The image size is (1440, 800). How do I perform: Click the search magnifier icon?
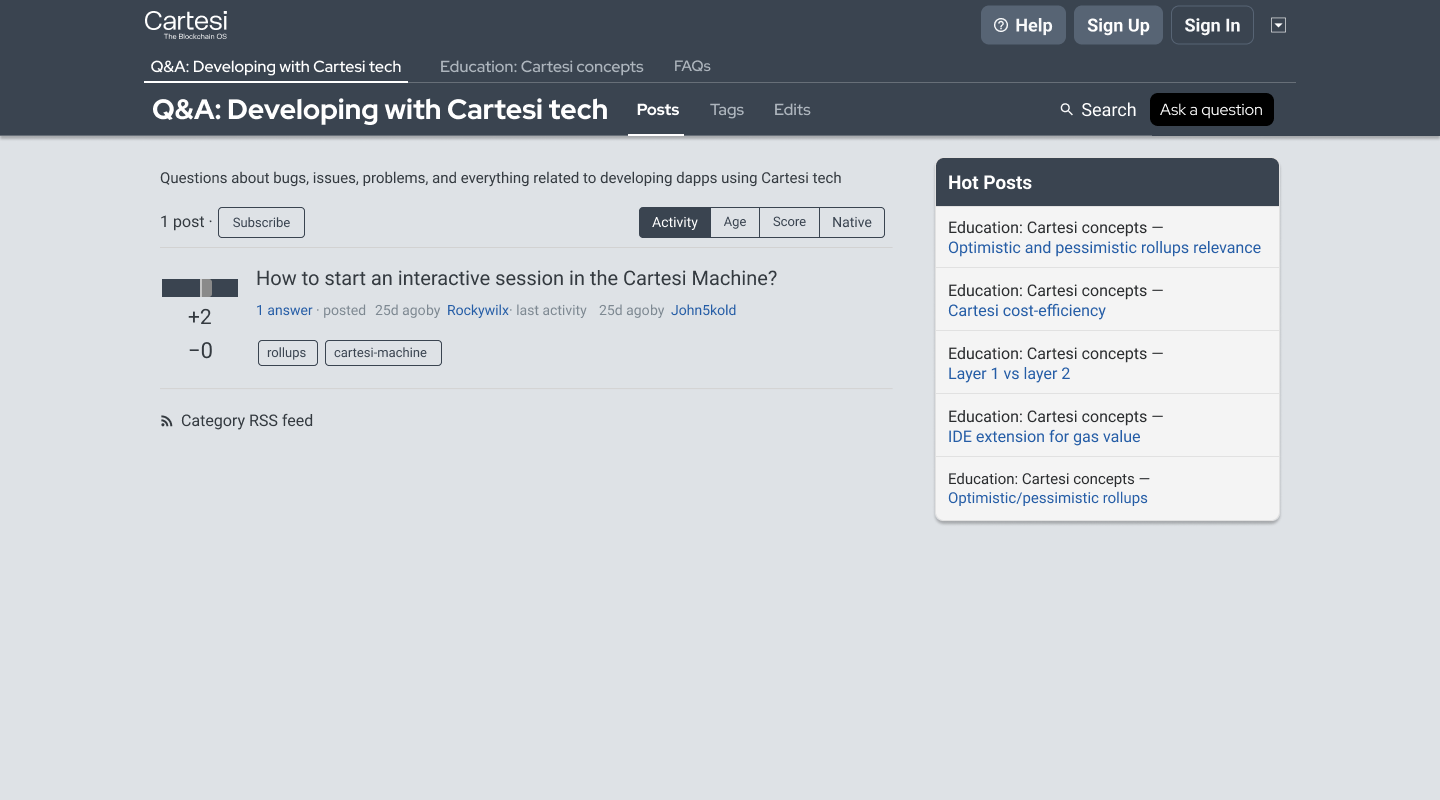click(x=1067, y=109)
